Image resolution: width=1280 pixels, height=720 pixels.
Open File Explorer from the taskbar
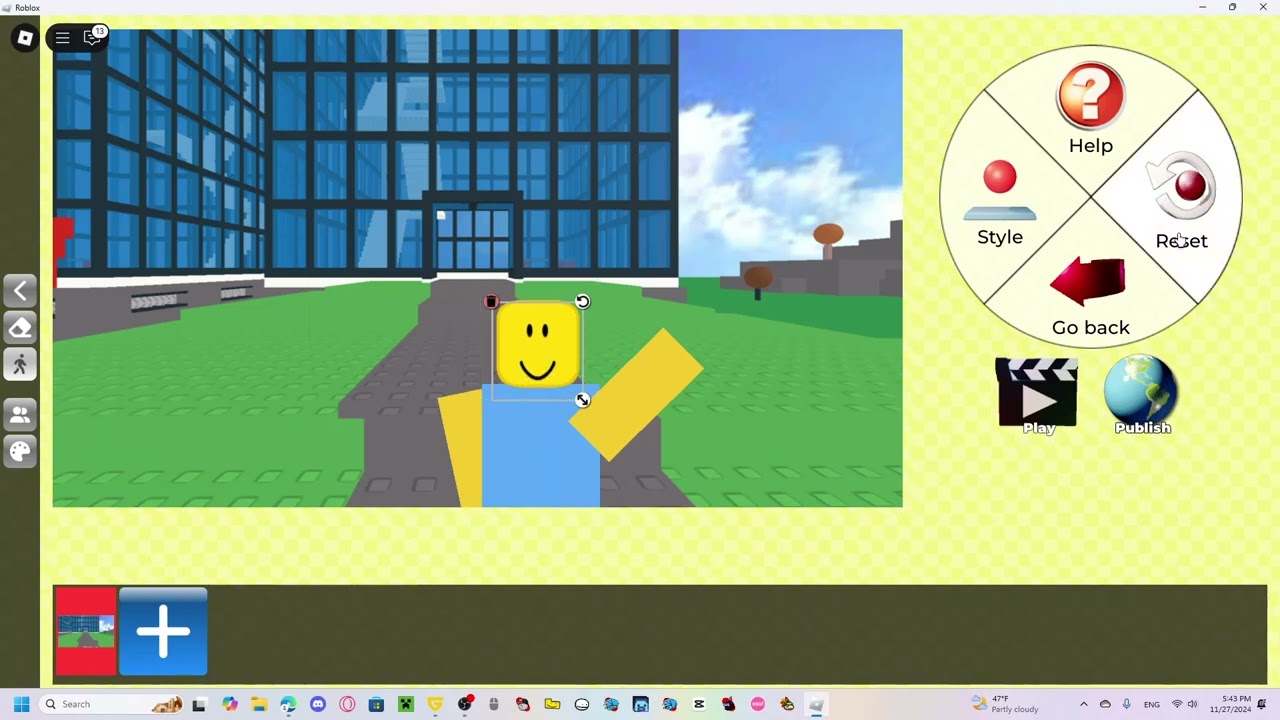coord(259,704)
